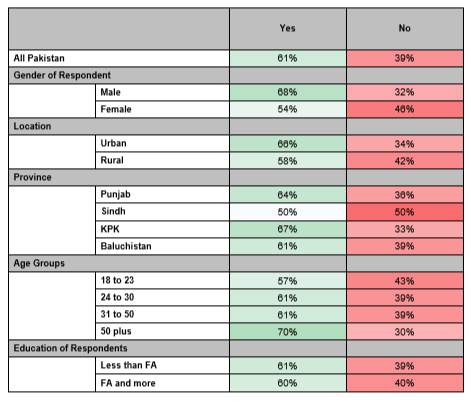Select the Baluchistan Yes cell showing 61%
The height and width of the screenshot is (403, 471).
288,246
